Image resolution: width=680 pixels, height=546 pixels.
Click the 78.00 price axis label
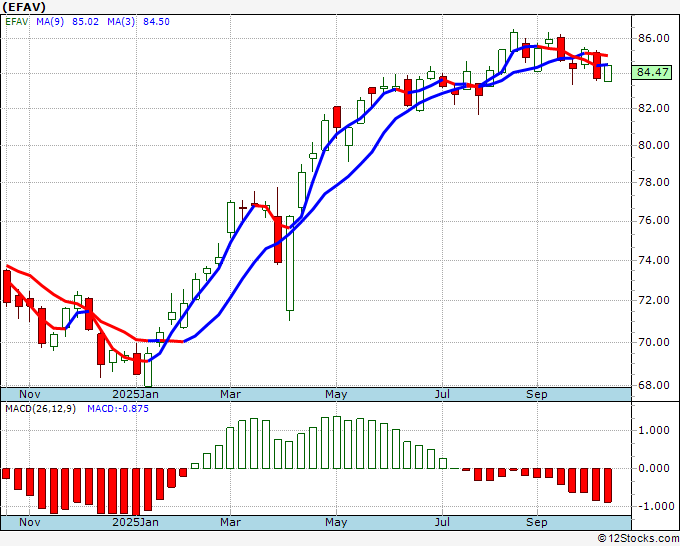click(x=654, y=182)
